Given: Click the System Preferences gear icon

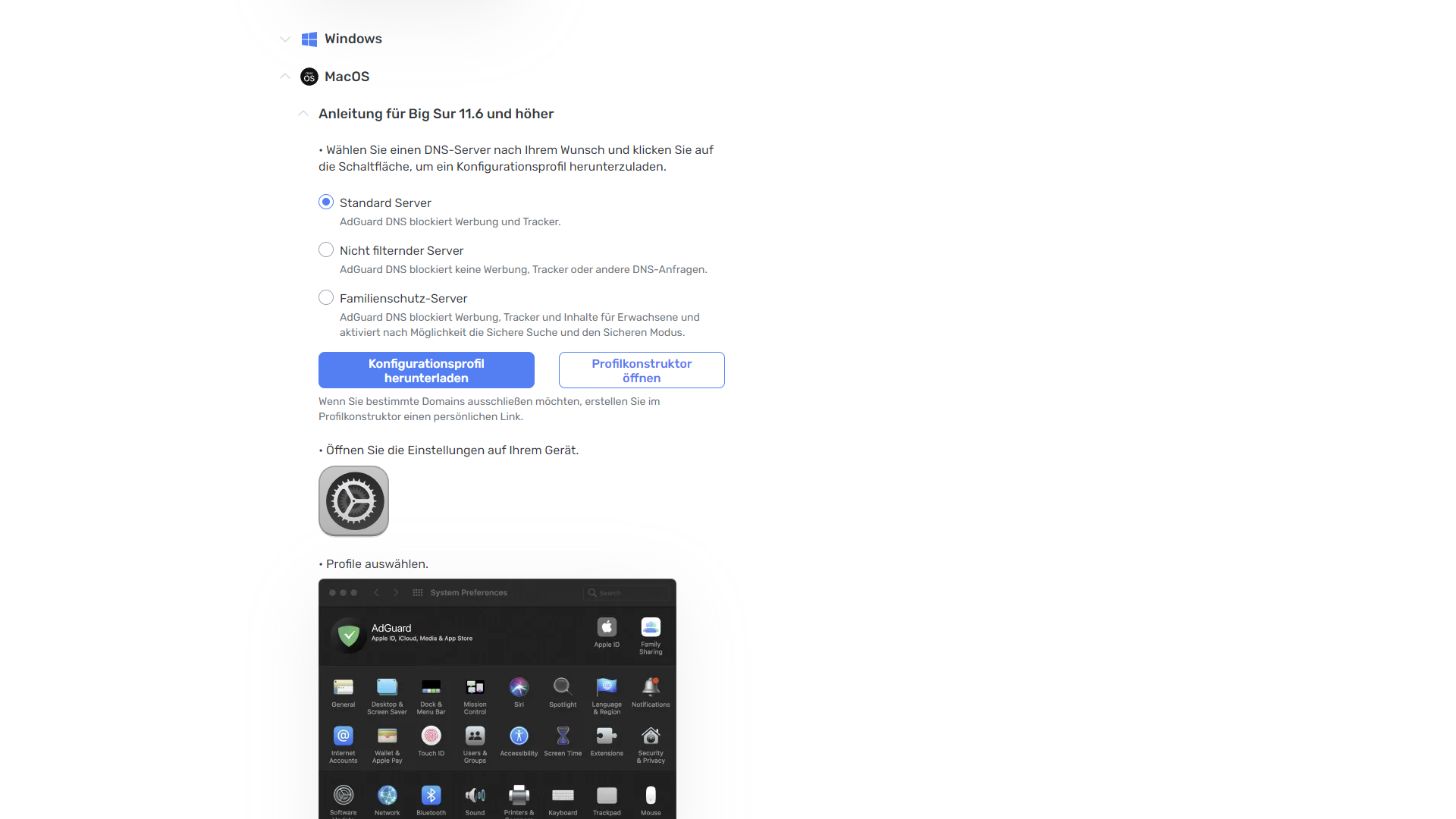Looking at the screenshot, I should click(353, 501).
